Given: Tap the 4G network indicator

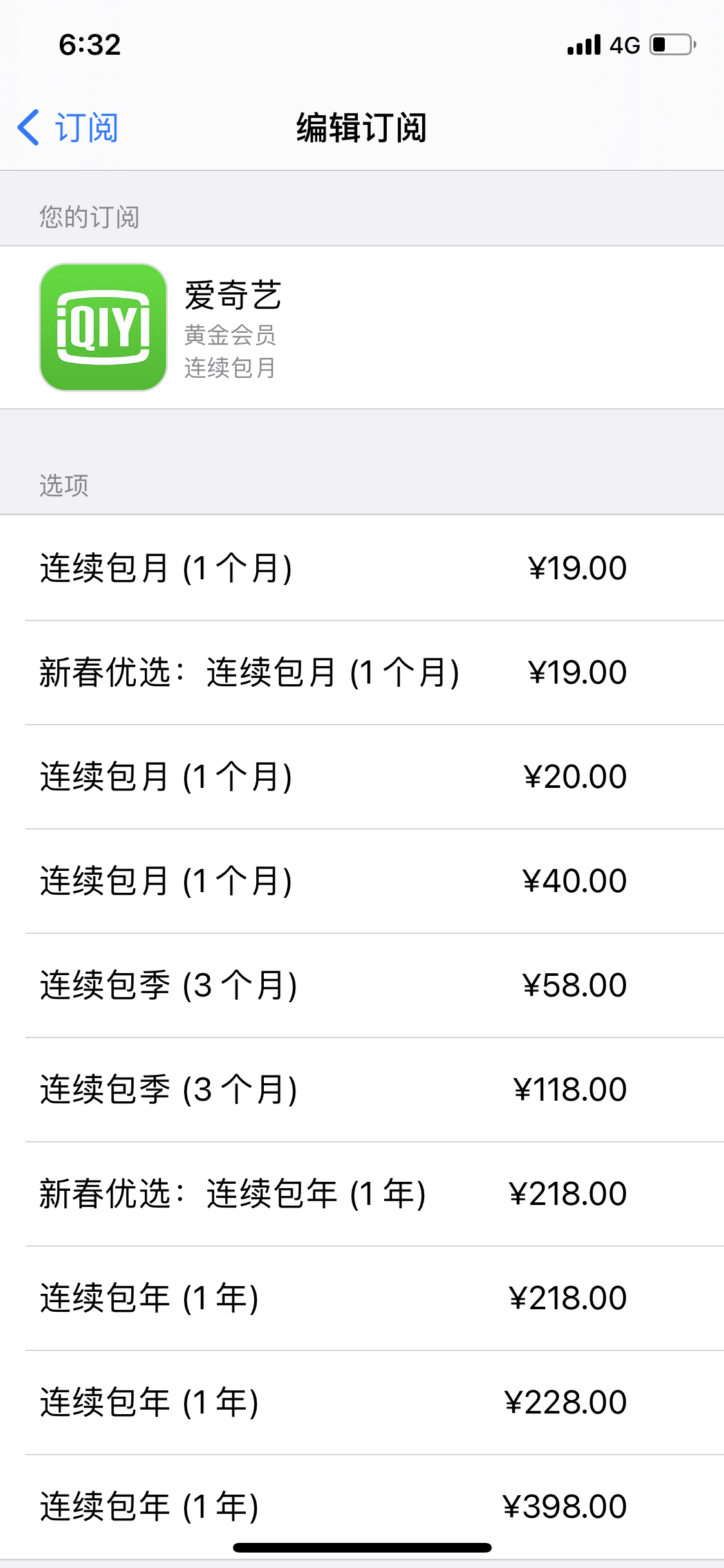Looking at the screenshot, I should 625,45.
